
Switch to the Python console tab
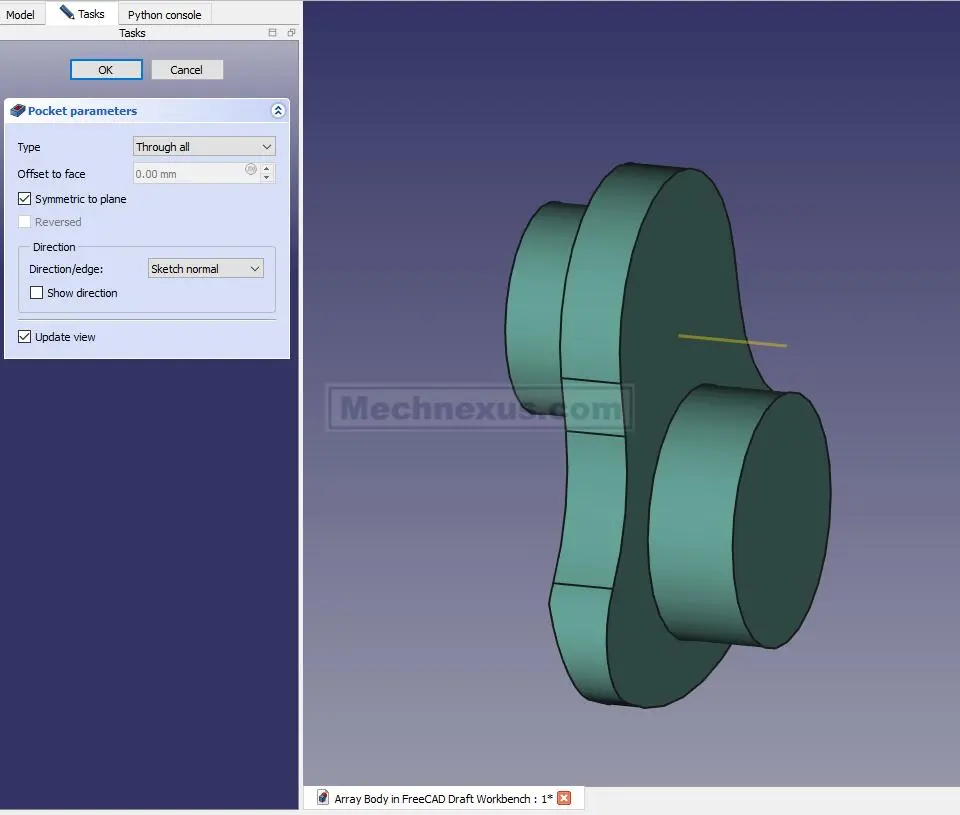click(164, 15)
